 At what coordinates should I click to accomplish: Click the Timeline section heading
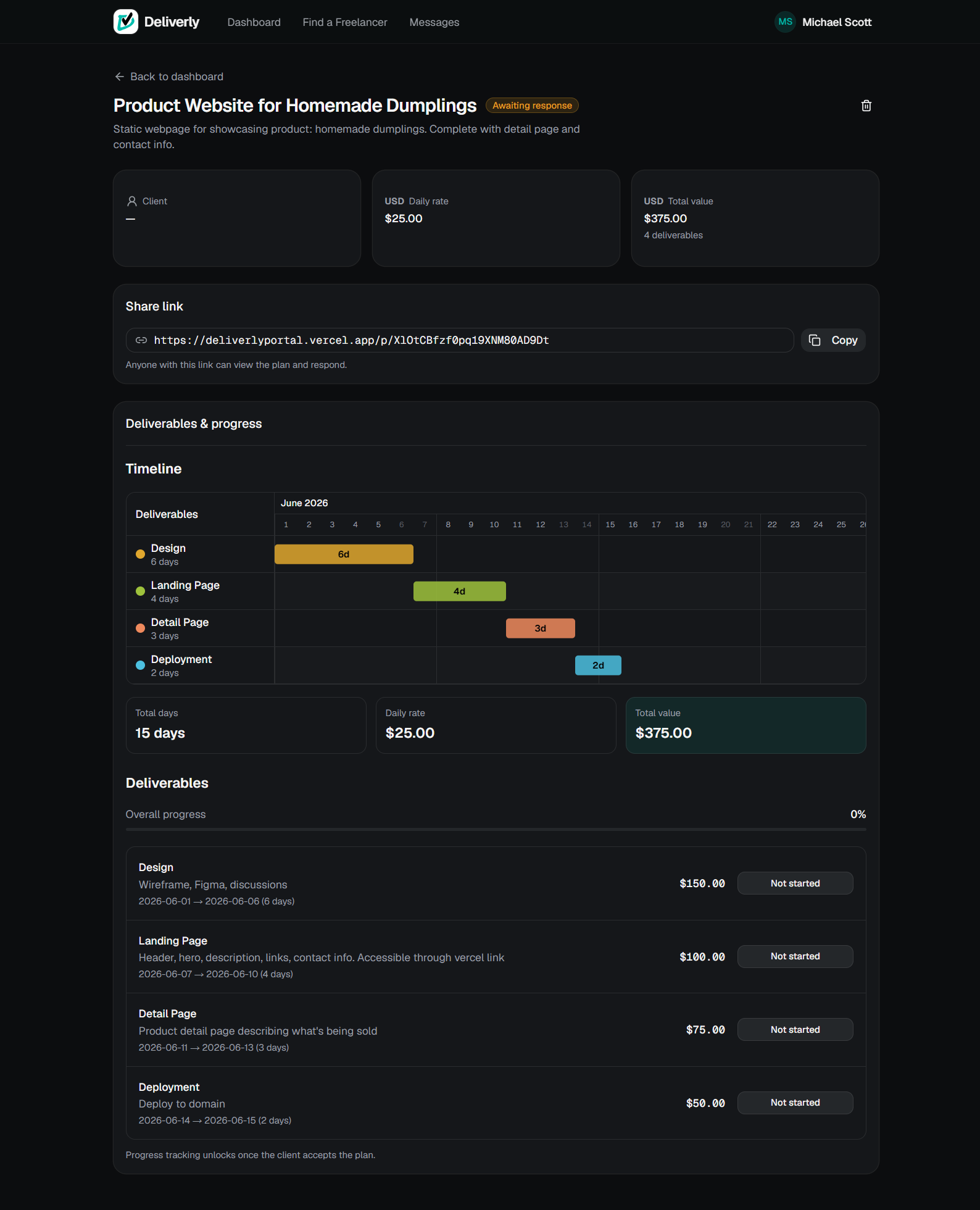coord(154,469)
